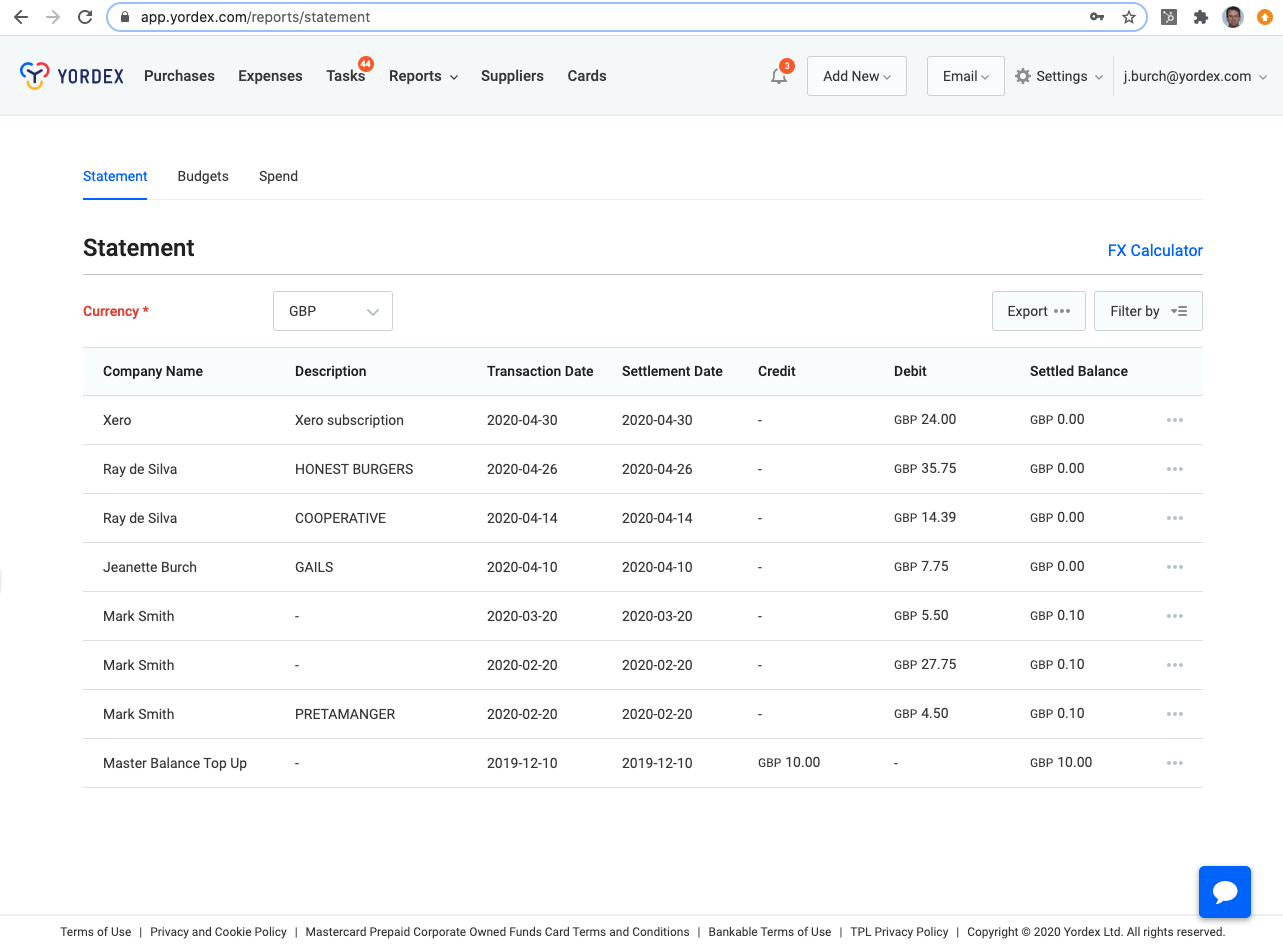
Task: Click the 2019-12-10 transaction date
Action: coord(522,763)
